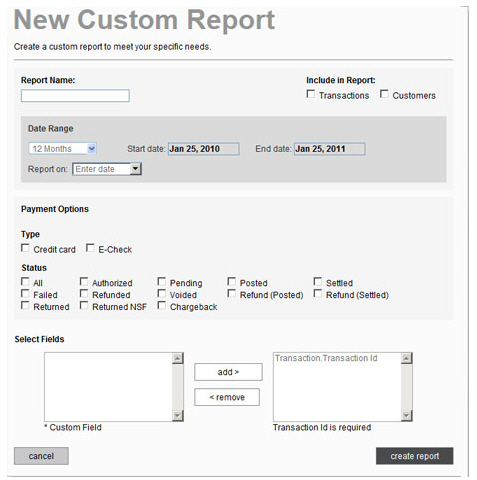Click the < remove button
Image resolution: width=477 pixels, height=480 pixels.
pyautogui.click(x=227, y=397)
